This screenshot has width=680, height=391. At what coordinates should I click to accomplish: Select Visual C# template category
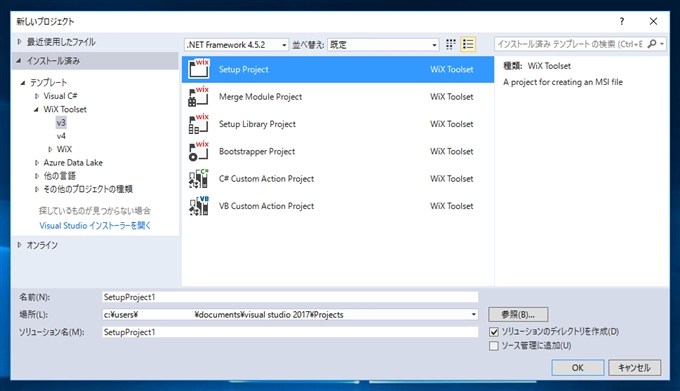60,96
